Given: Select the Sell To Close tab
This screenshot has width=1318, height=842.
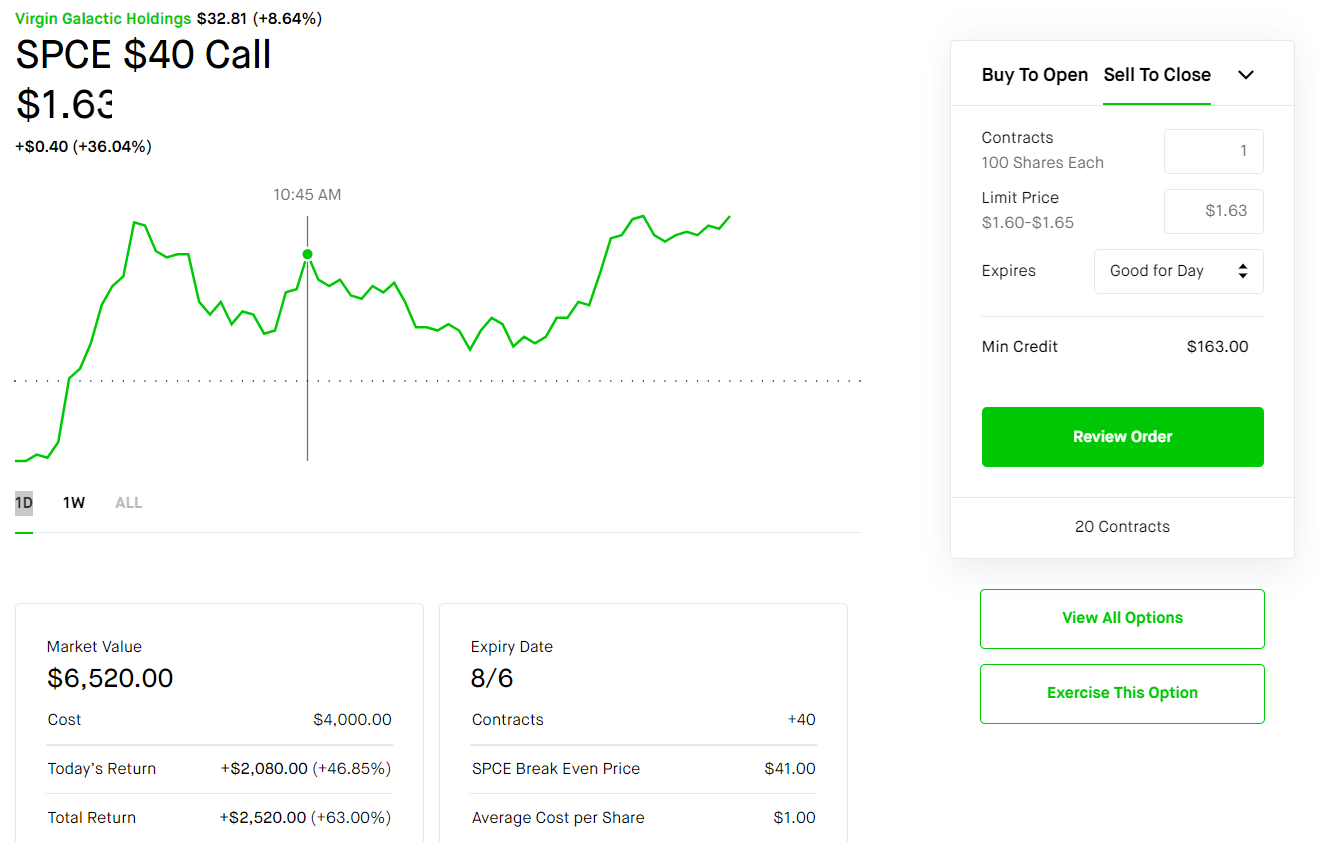Looking at the screenshot, I should tap(1156, 74).
